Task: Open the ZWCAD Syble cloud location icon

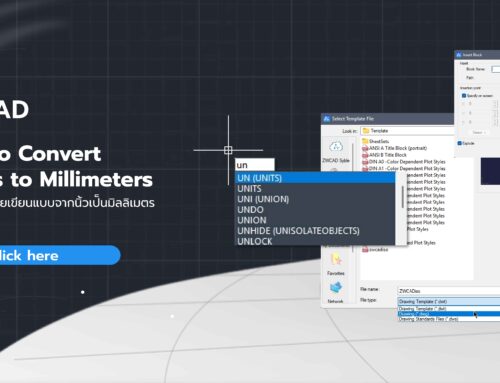Action: [x=336, y=147]
